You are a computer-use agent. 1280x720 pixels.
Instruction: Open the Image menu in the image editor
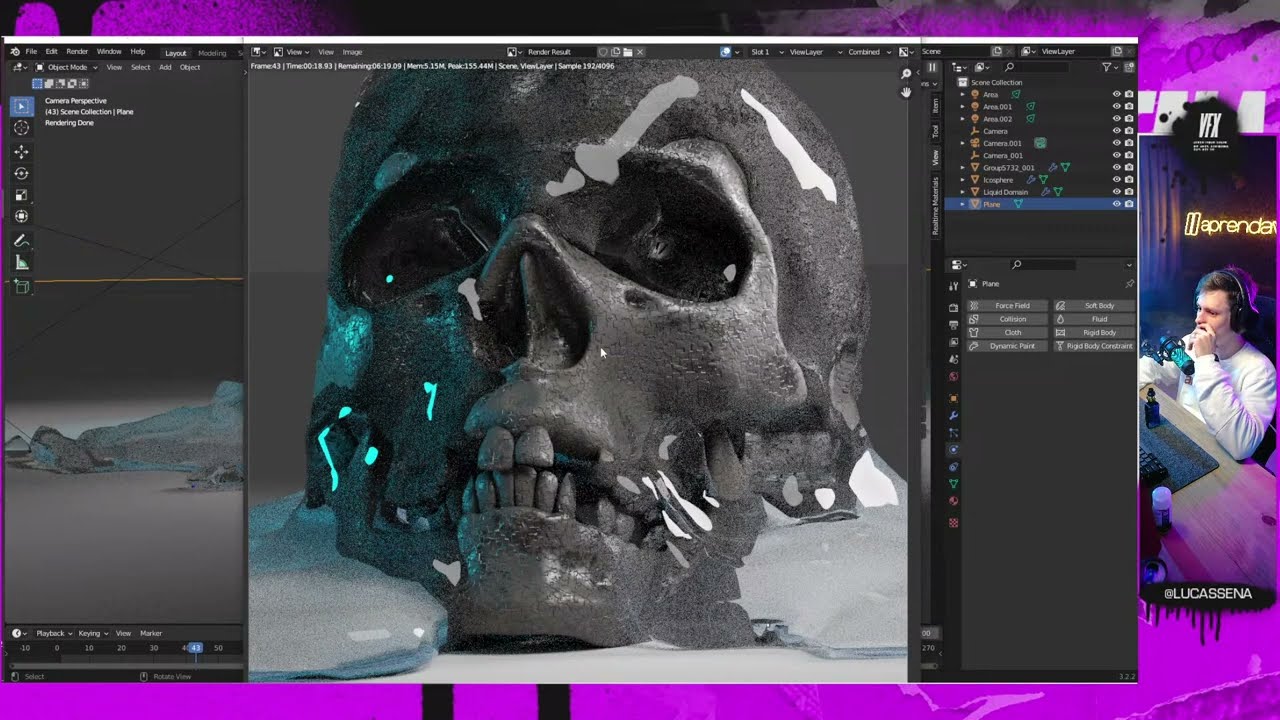[x=352, y=52]
